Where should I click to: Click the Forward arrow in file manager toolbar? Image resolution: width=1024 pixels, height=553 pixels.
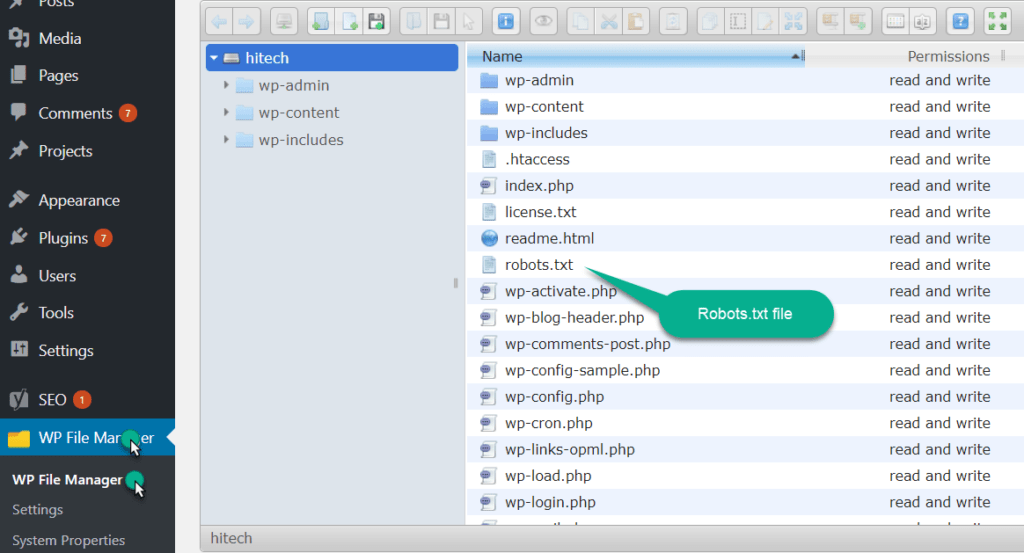(246, 22)
